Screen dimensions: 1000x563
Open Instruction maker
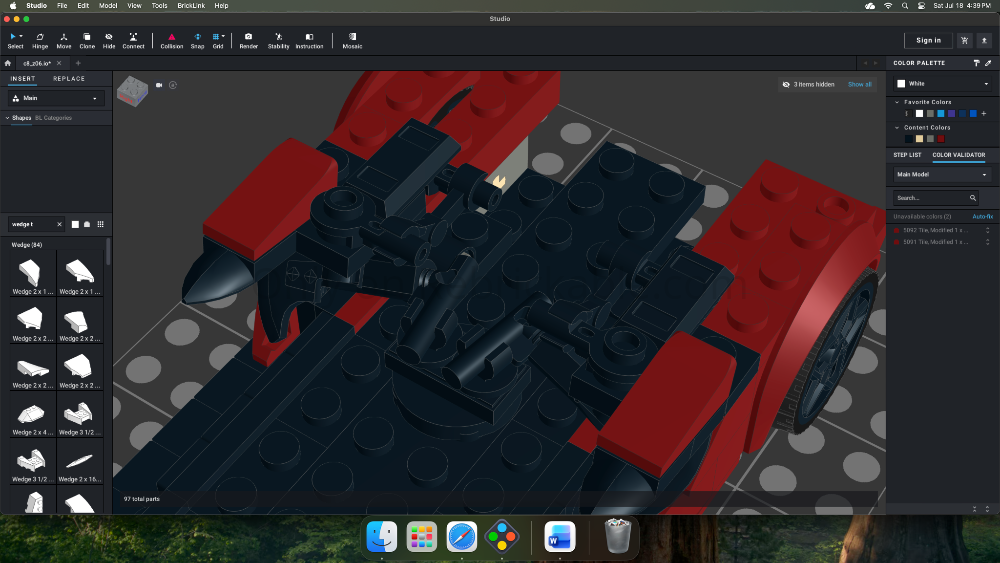pos(309,41)
